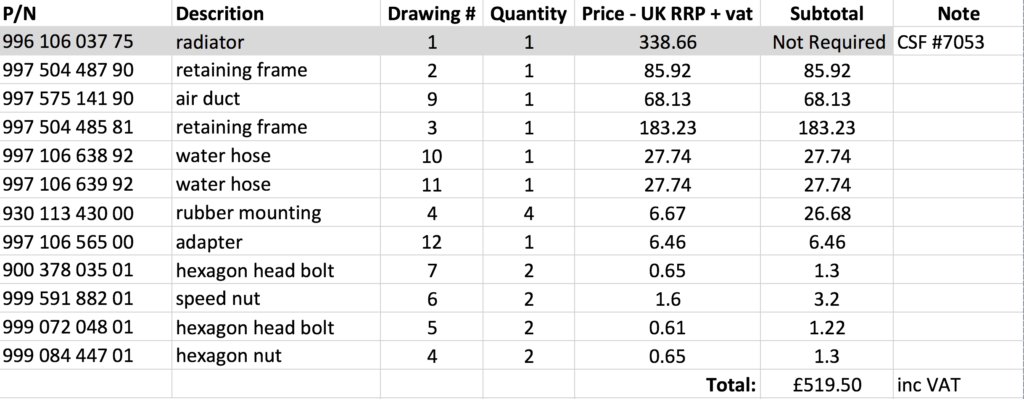The width and height of the screenshot is (1024, 399).
Task: Click the Not Required subtotal cell
Action: pyautogui.click(x=826, y=42)
